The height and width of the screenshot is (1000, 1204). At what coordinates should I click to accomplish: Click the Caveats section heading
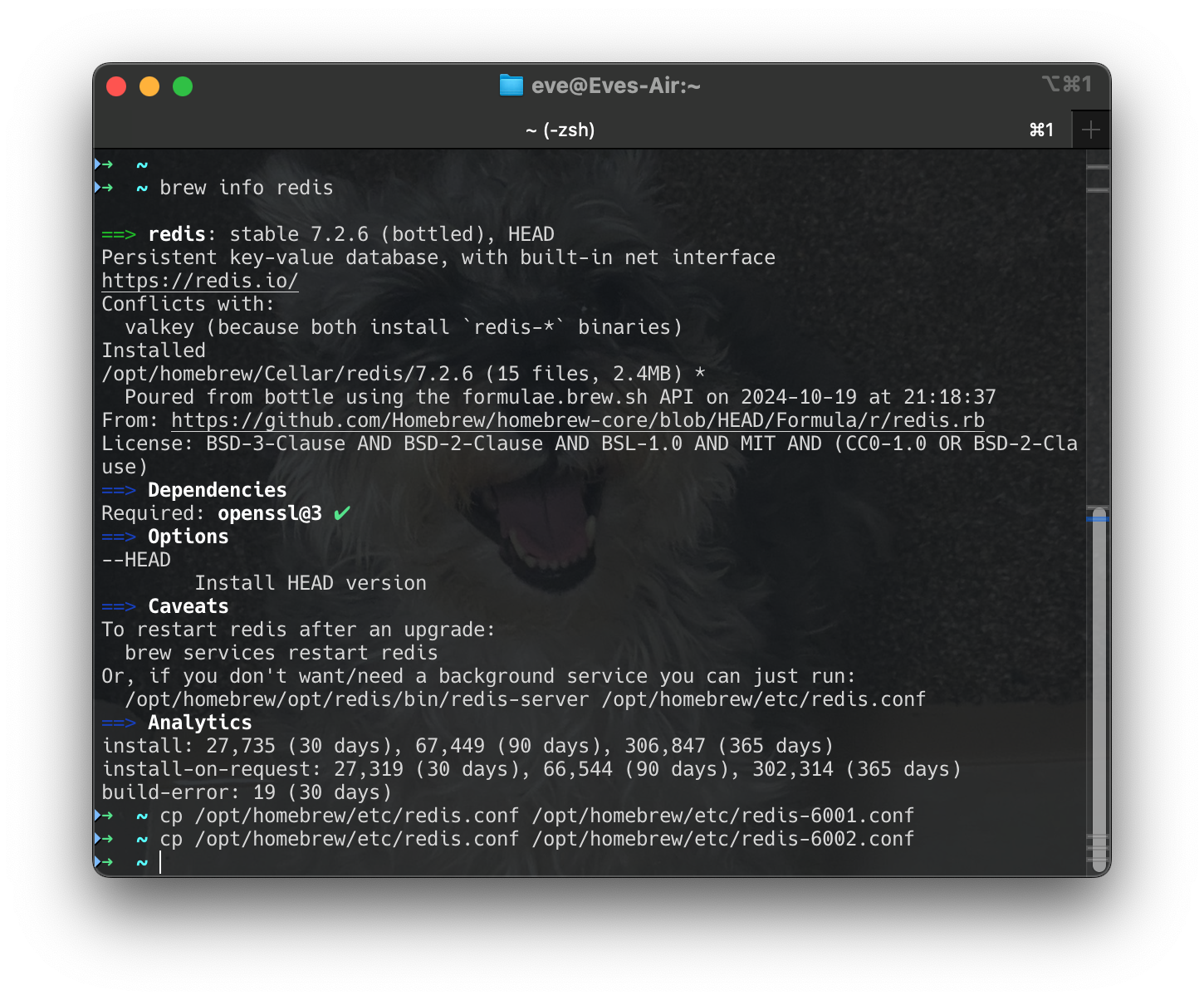(188, 606)
